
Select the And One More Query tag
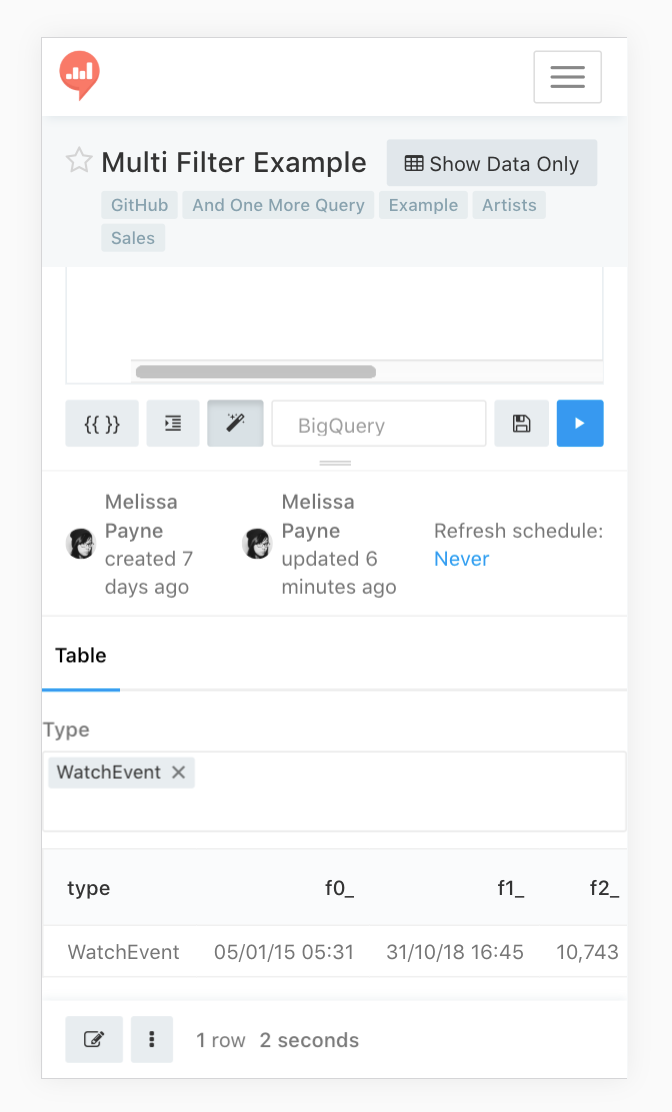pos(277,204)
